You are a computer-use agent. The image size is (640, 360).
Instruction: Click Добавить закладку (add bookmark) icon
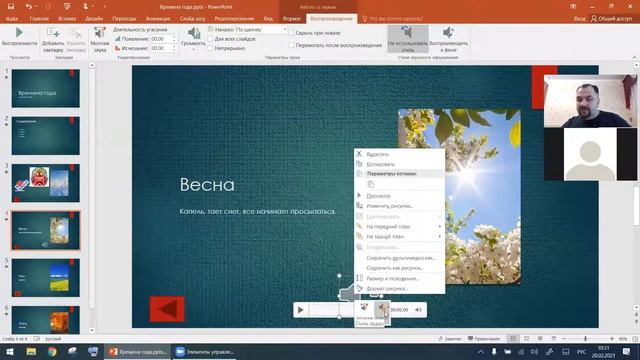pyautogui.click(x=53, y=33)
